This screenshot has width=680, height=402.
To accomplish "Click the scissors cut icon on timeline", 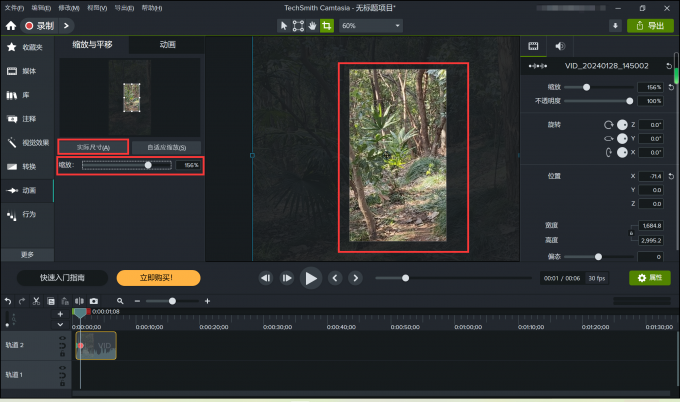I will 36,301.
